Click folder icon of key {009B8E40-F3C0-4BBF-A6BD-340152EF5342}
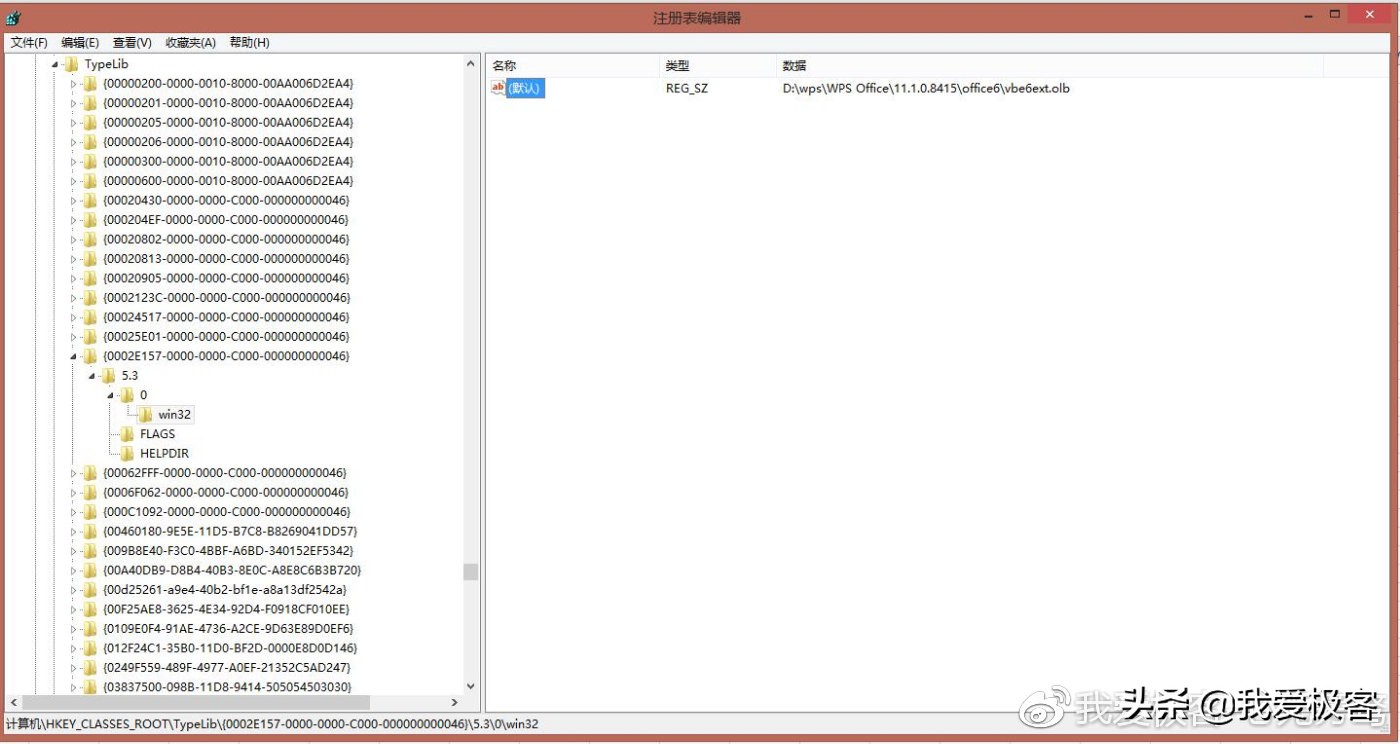The height and width of the screenshot is (744, 1400). tap(90, 551)
